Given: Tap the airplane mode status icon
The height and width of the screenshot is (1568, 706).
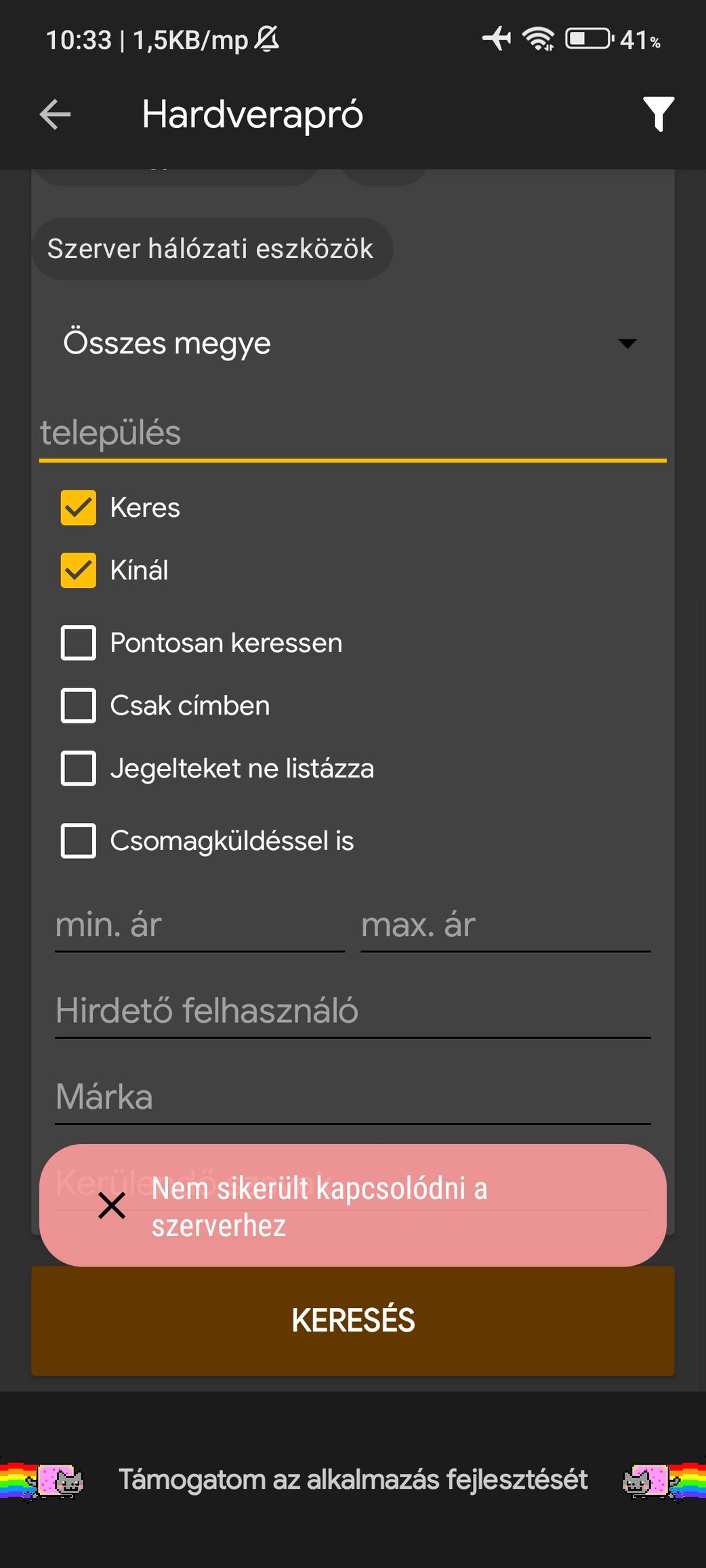Looking at the screenshot, I should [x=497, y=39].
